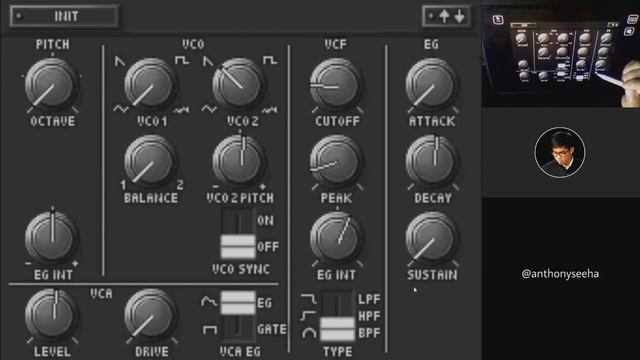The height and width of the screenshot is (360, 640).
Task: Click the webcam video thumbnail
Action: tap(561, 54)
